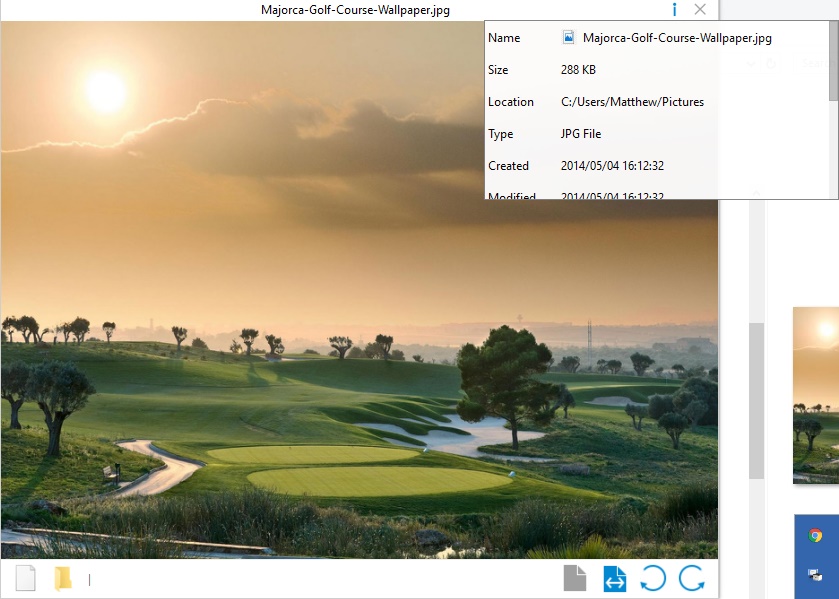Click the title 'Majorca-Golf-Course-Wallpaper.jpg' at window top

355,10
